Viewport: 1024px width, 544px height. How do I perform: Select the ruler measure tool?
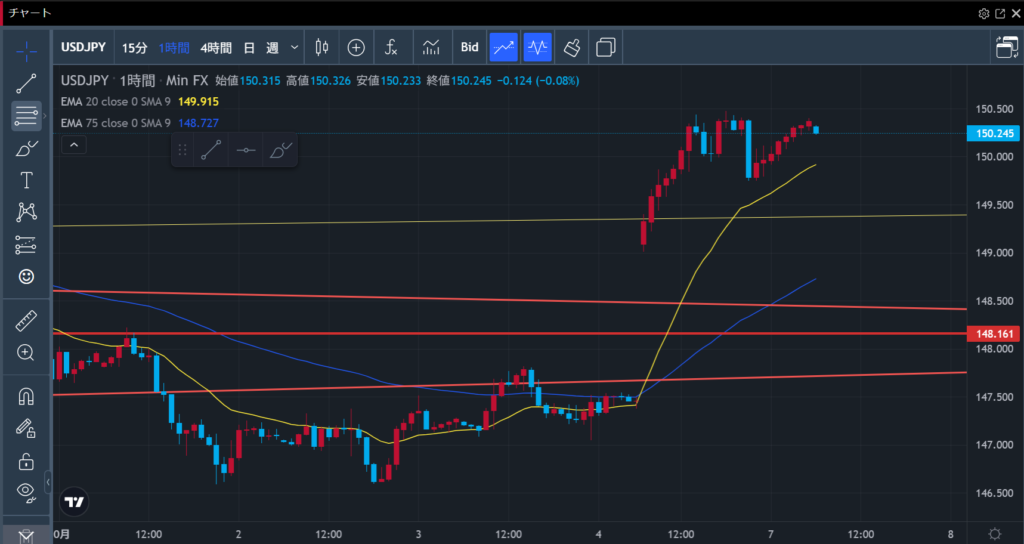click(26, 321)
